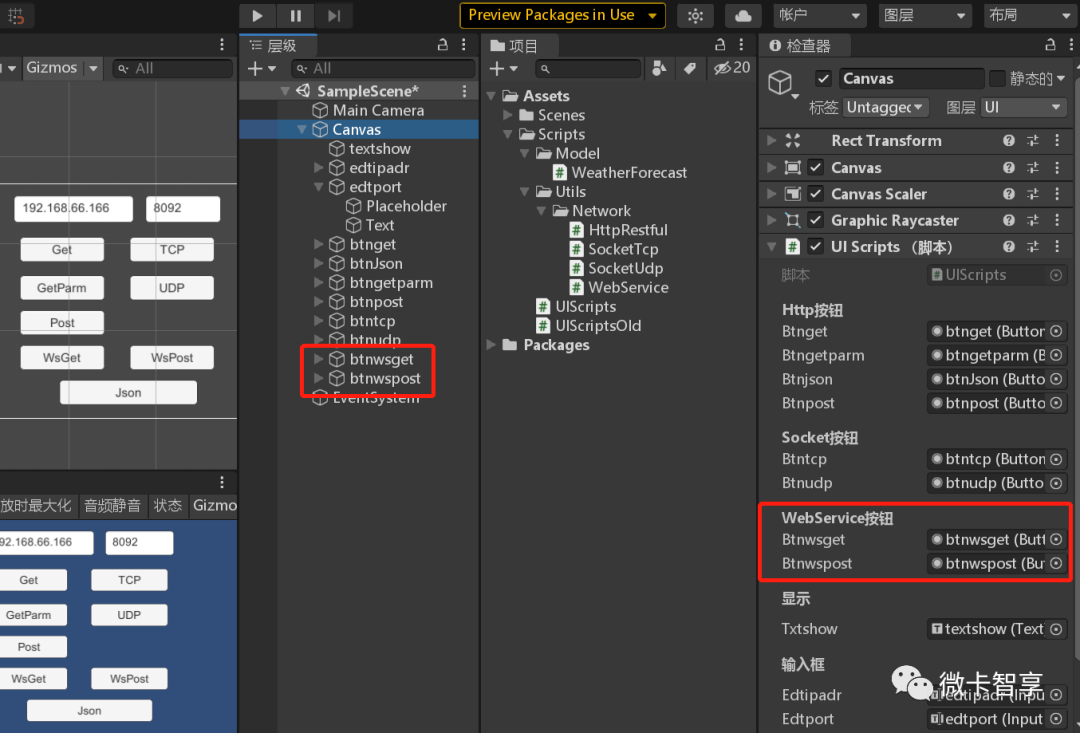The width and height of the screenshot is (1080, 733).
Task: Open help for the Rect Transform component
Action: tap(1009, 141)
